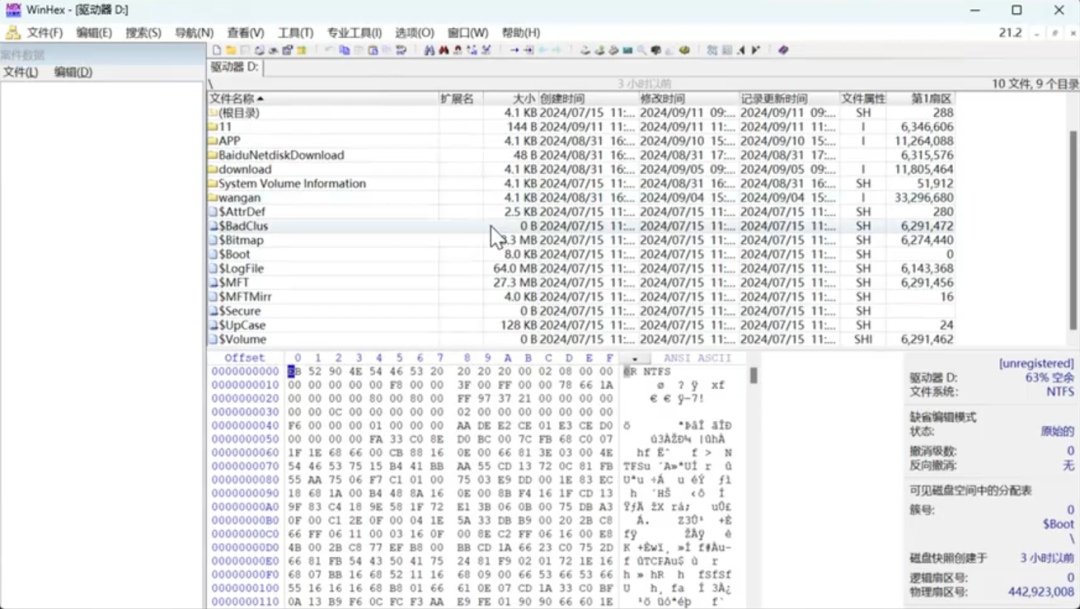This screenshot has width=1080, height=609.
Task: Click the hex row at offset 0000000040
Action: tap(471, 426)
